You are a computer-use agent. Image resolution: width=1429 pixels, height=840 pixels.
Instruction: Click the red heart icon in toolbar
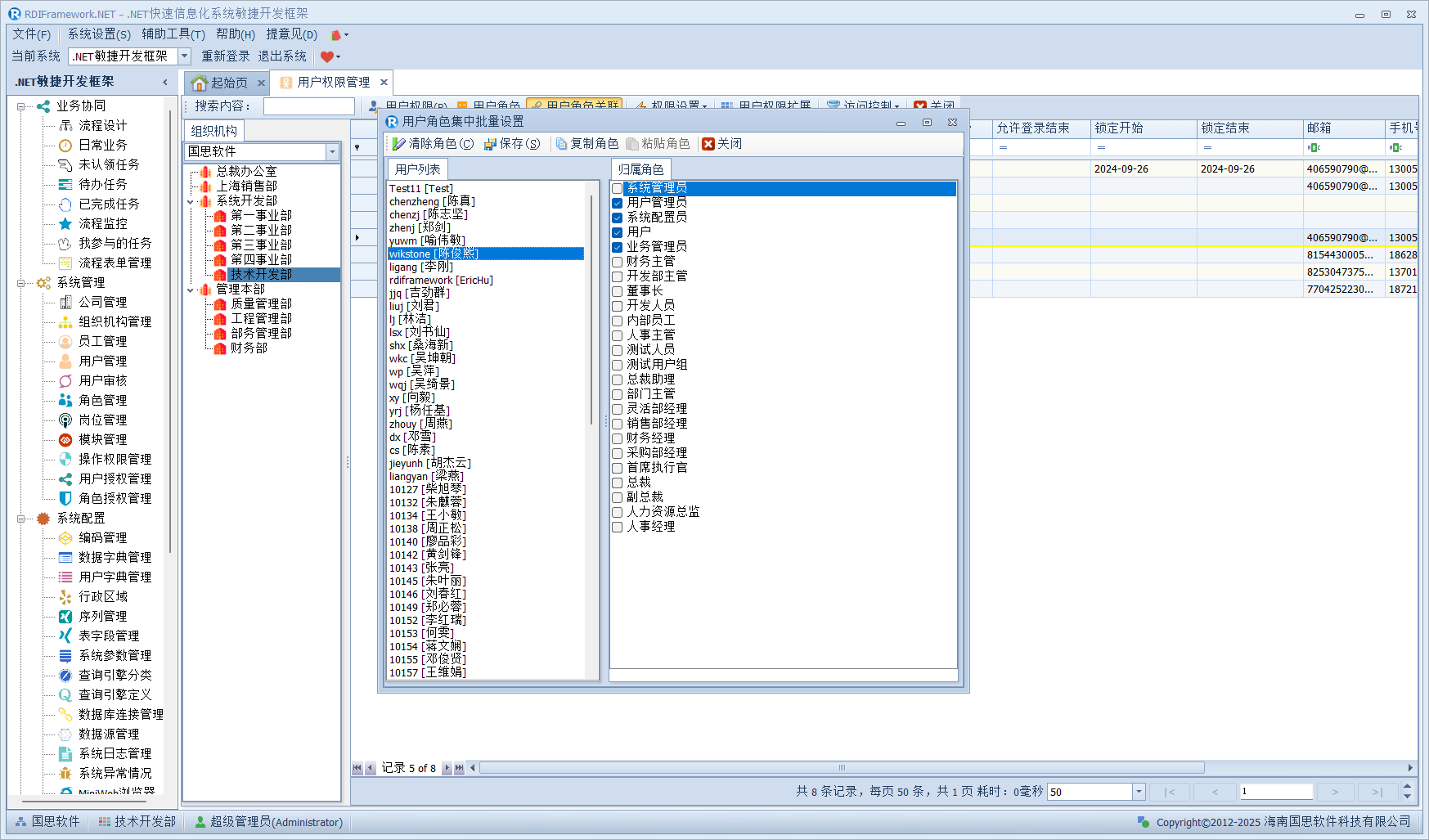326,56
